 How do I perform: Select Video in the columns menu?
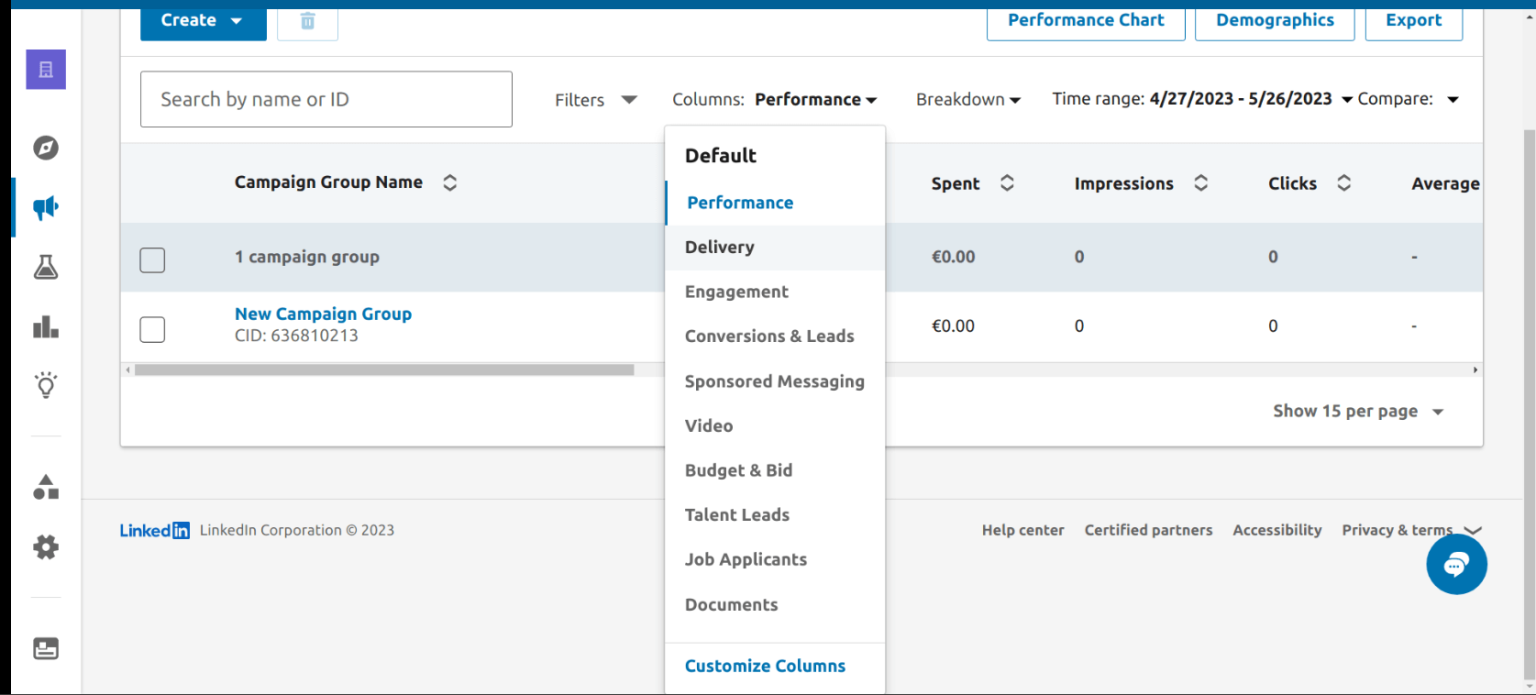[775, 426]
